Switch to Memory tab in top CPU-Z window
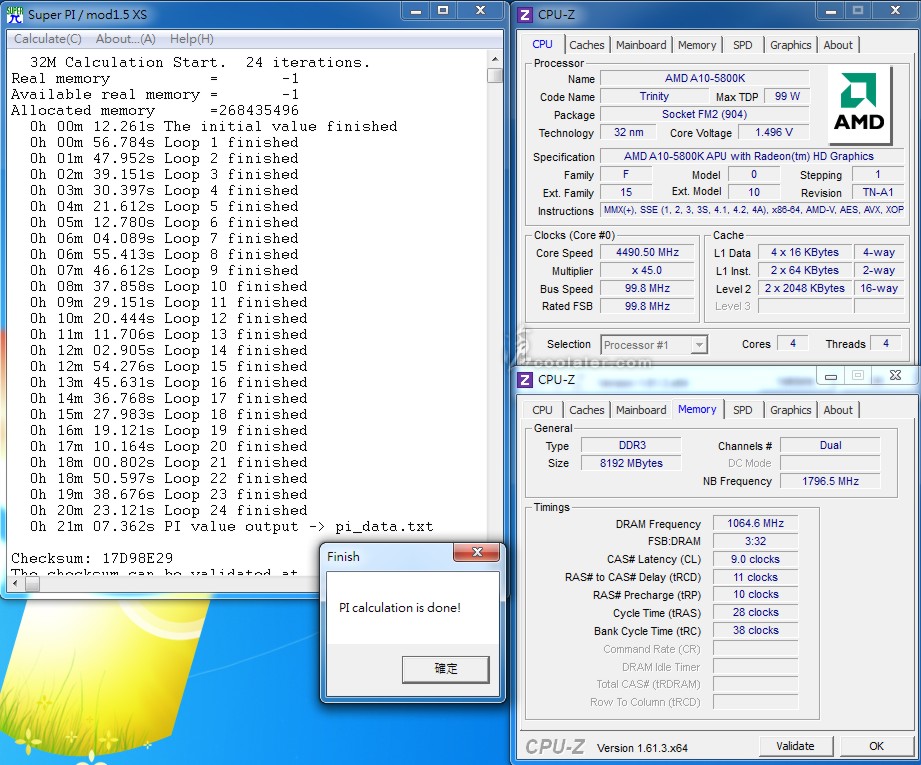The width and height of the screenshot is (921, 765). 697,45
